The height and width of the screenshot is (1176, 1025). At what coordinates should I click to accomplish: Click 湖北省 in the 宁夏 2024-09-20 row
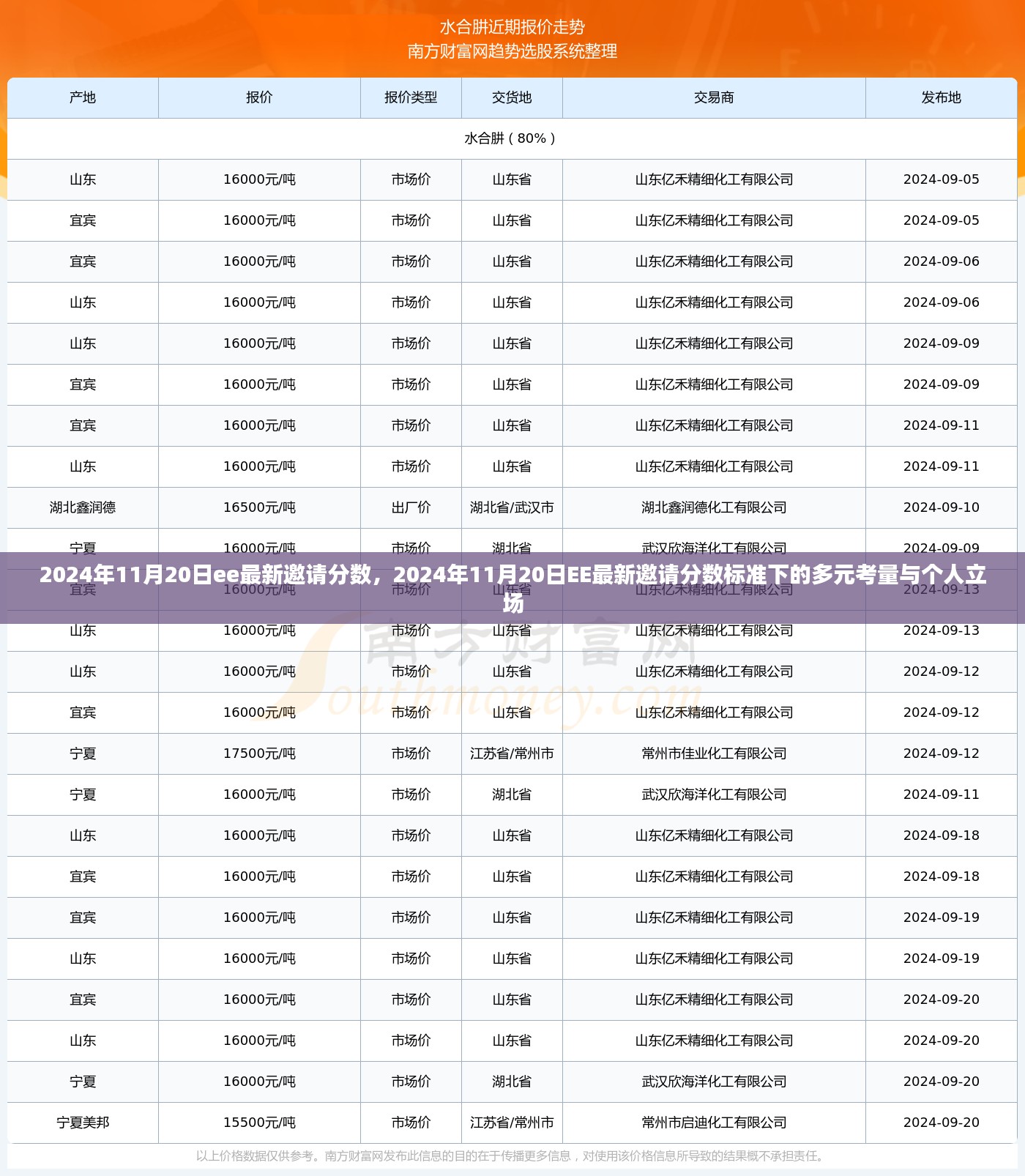point(512,1082)
